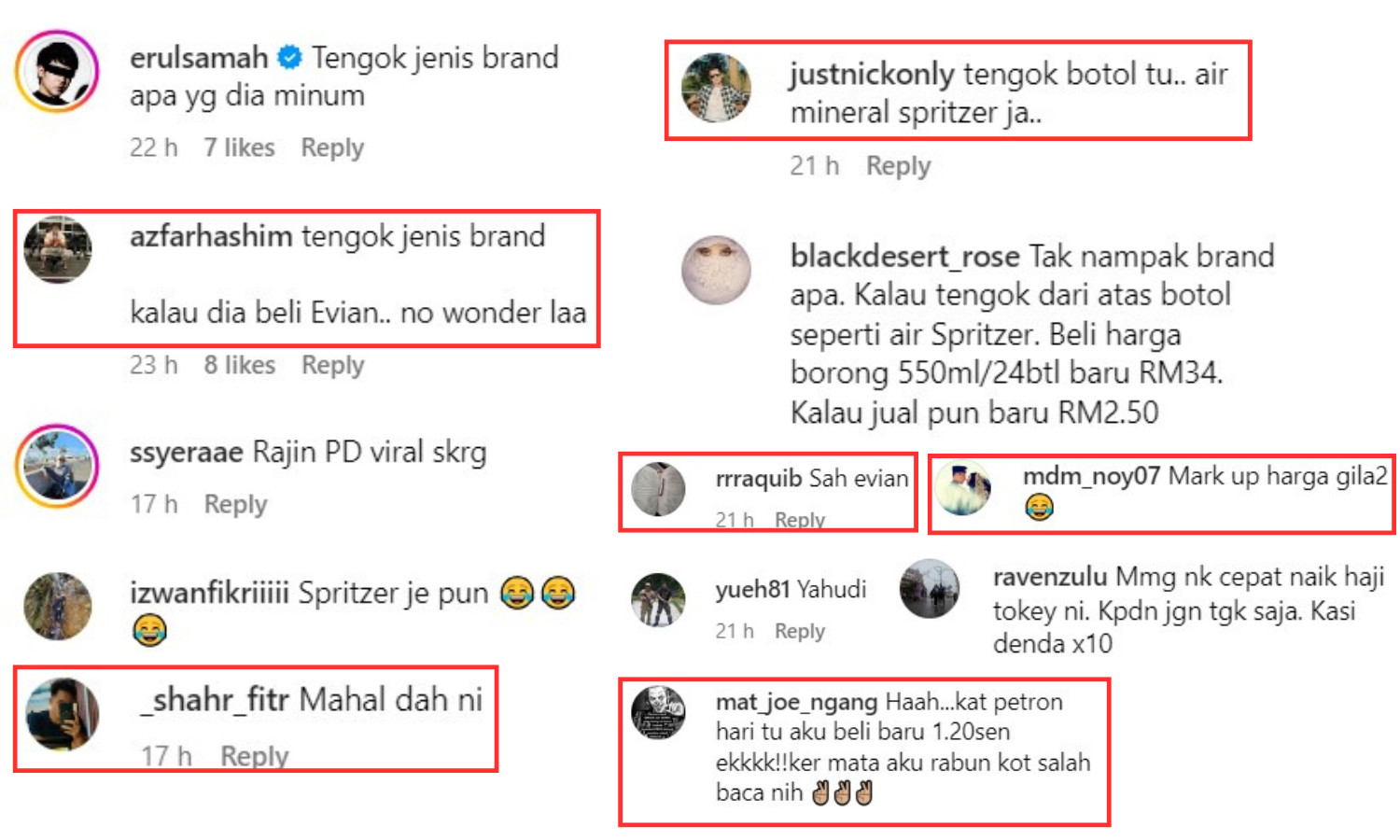Reply to azfarhashim's Evian comment
Viewport: 1400px width, 840px height.
click(332, 365)
